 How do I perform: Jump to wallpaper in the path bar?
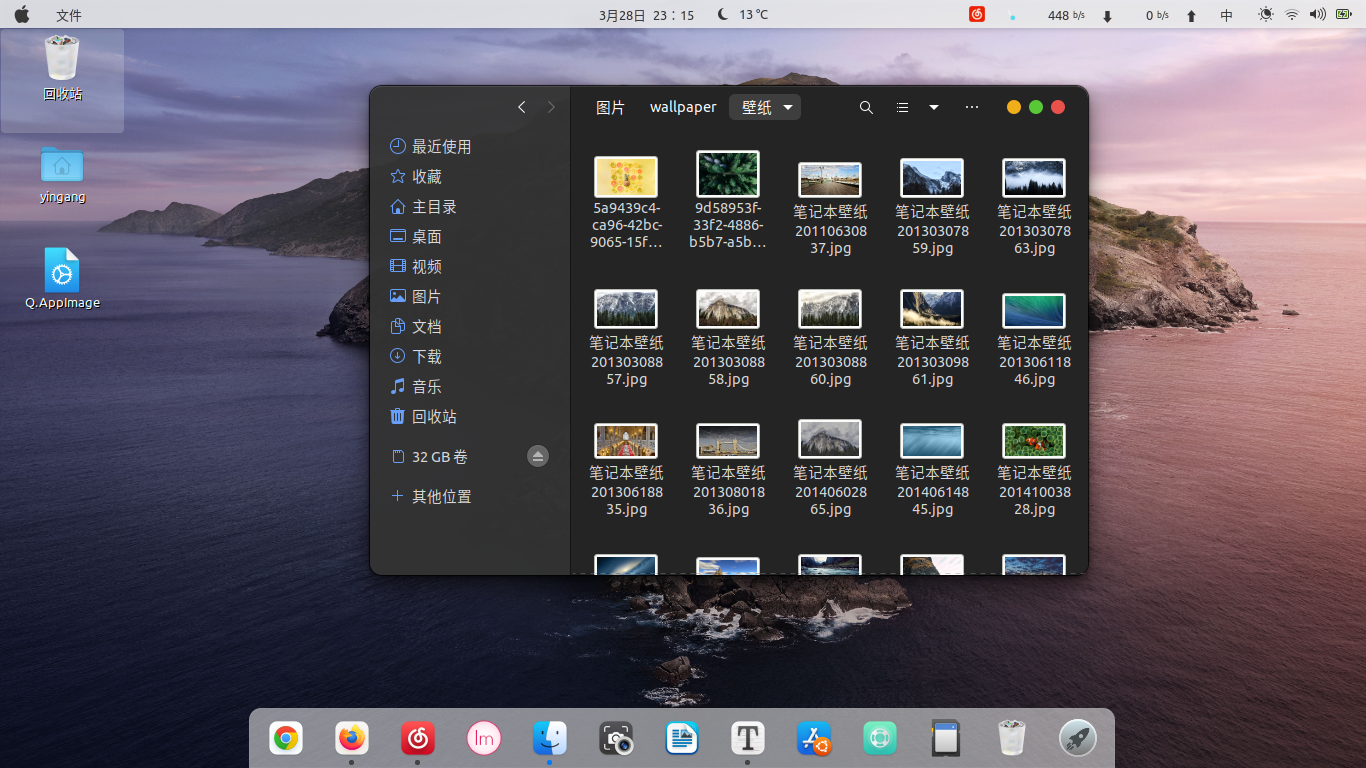point(683,107)
